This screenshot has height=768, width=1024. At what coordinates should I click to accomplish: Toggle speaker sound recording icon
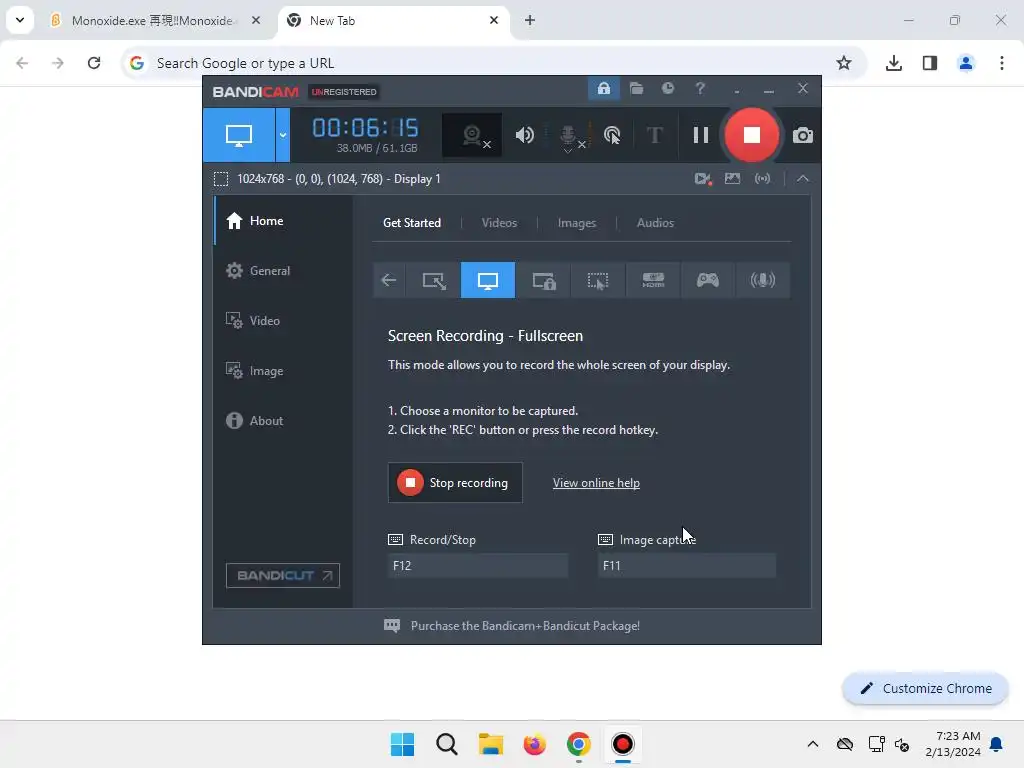524,135
